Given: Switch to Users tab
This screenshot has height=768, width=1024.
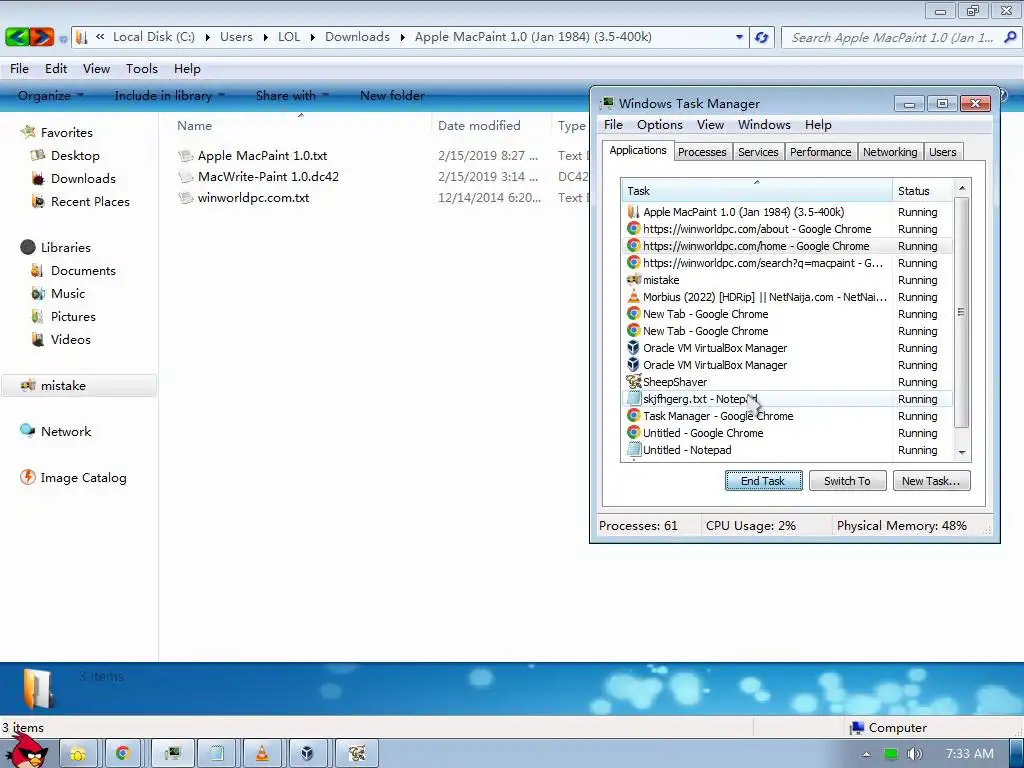Looking at the screenshot, I should point(942,152).
